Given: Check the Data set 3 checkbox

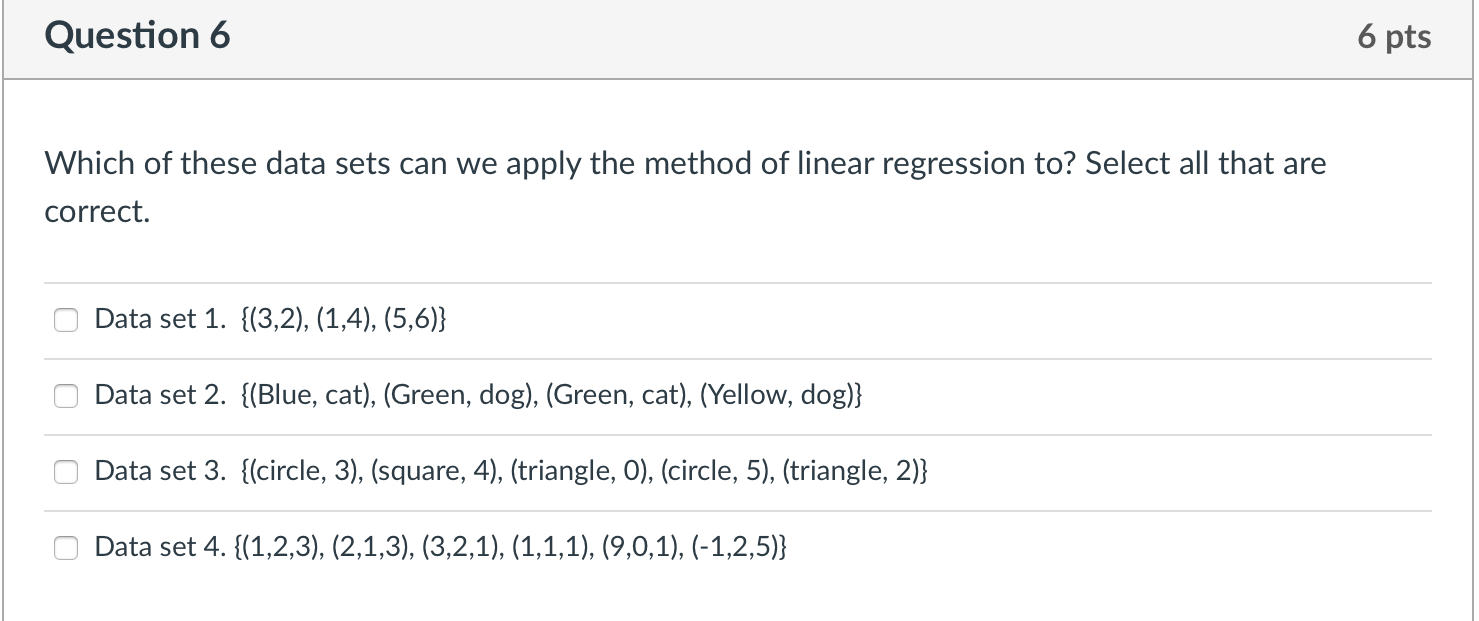Looking at the screenshot, I should click(65, 471).
